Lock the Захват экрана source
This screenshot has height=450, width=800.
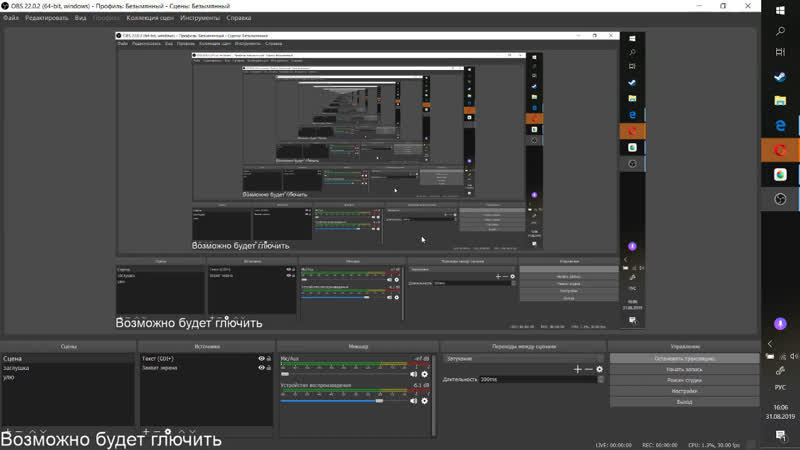click(x=269, y=367)
